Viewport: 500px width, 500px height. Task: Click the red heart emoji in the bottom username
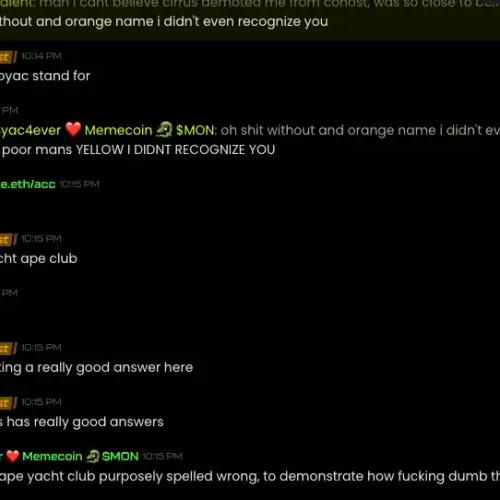tap(13, 456)
